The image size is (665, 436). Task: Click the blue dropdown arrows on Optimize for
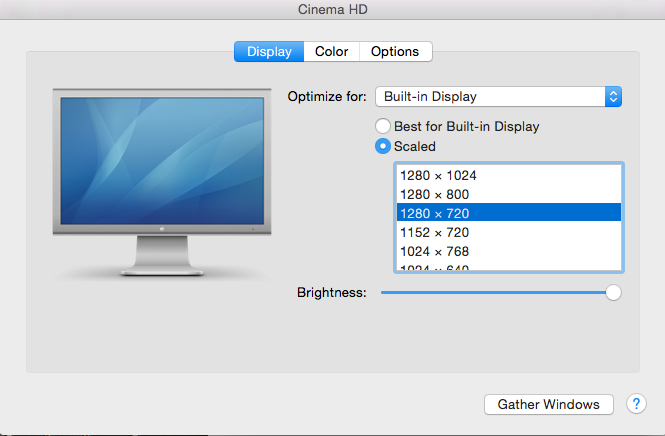[x=614, y=97]
